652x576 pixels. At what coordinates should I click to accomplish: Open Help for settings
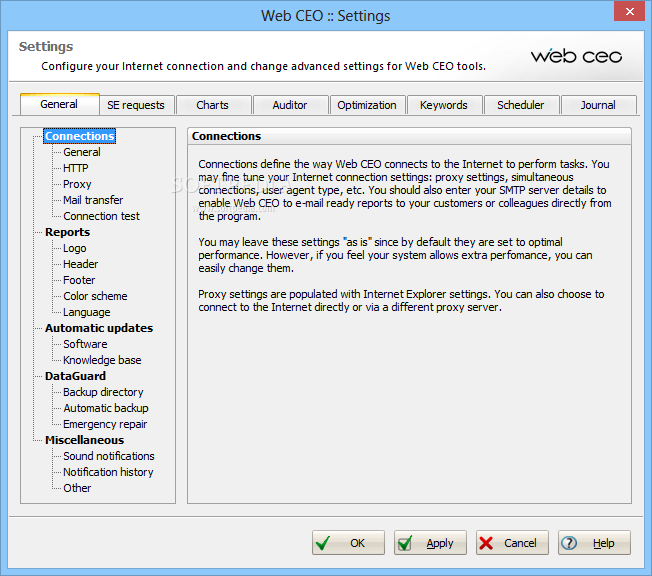point(594,543)
